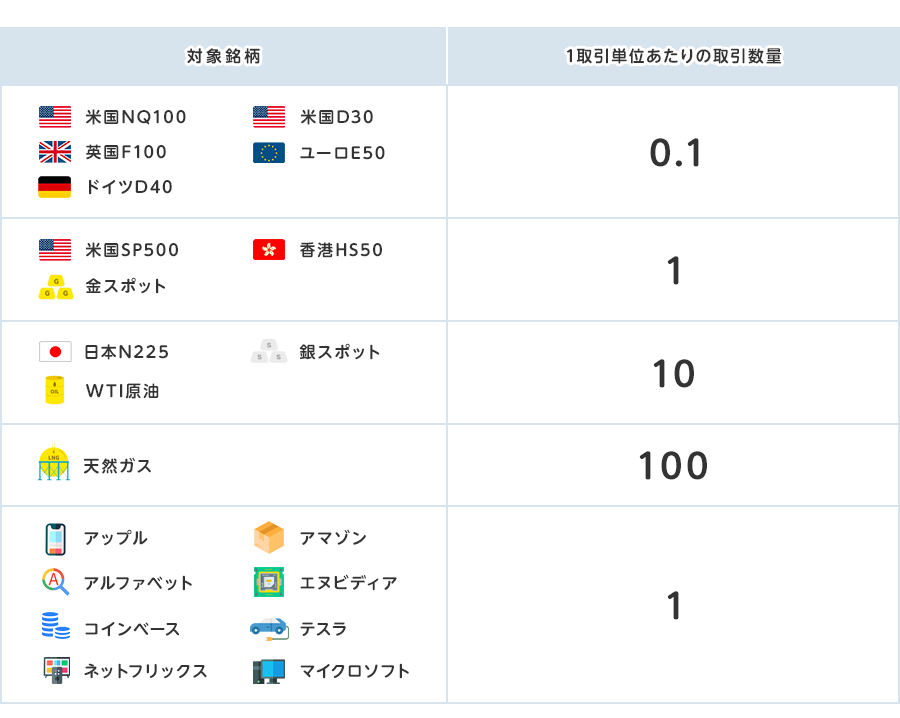Click the UK flag next to 英国F100
900x718 pixels.
(x=55, y=152)
